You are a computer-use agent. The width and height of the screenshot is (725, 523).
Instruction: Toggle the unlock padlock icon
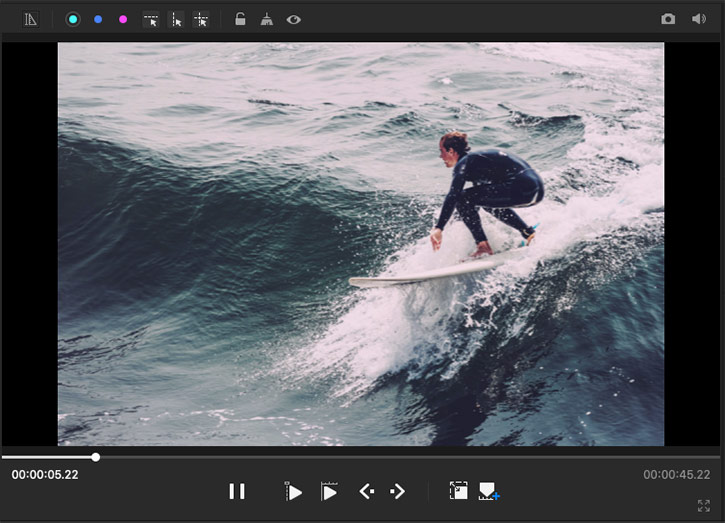pyautogui.click(x=240, y=19)
